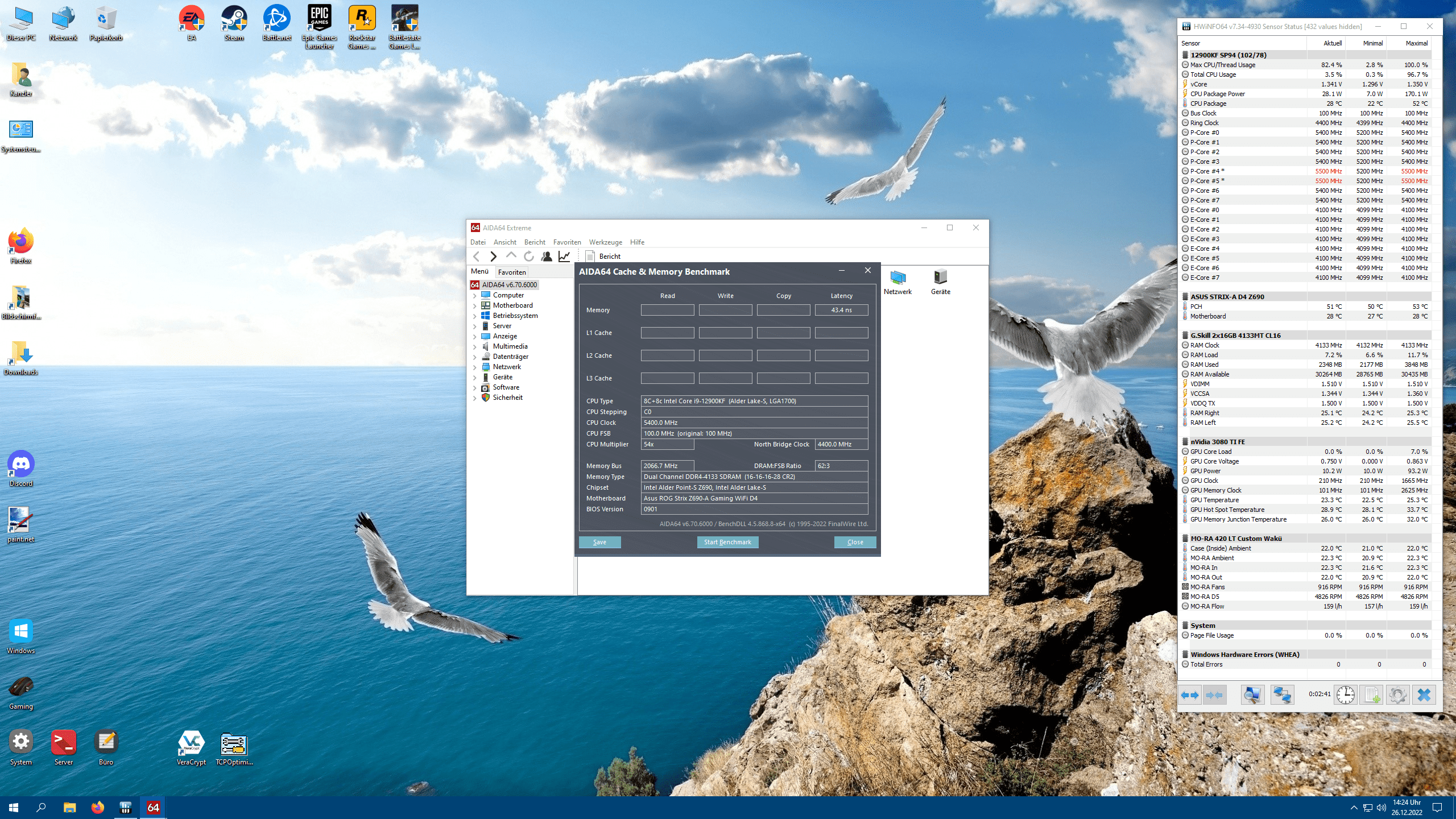Expand the Datenträger tree node
The height and width of the screenshot is (819, 1456).
[474, 357]
